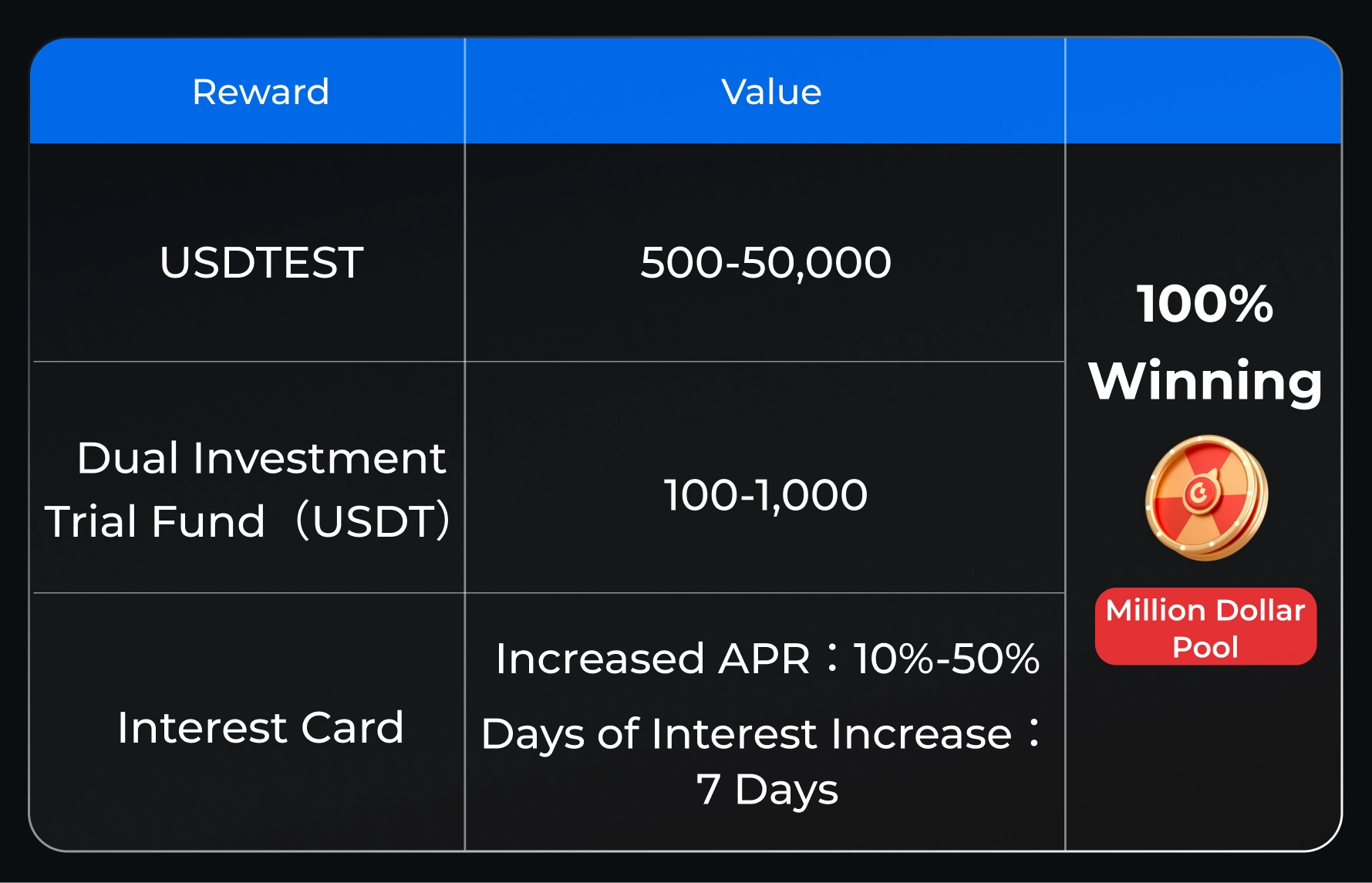Open the Interest Card reward row
This screenshot has height=883, width=1372.
[x=261, y=727]
